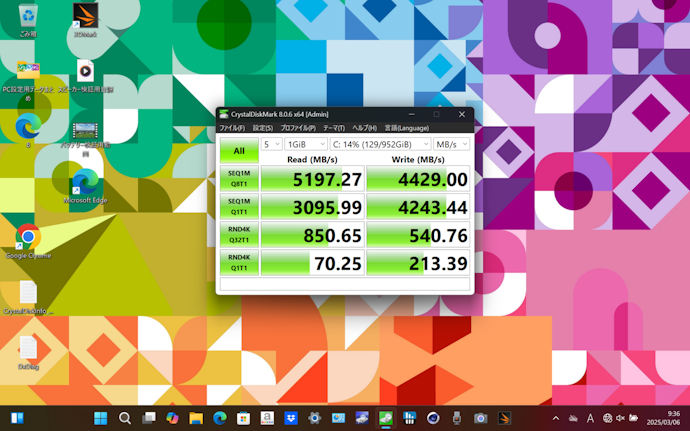Image resolution: width=690 pixels, height=431 pixels.
Task: Open the 3DMark desktop shortcut
Action: click(85, 20)
